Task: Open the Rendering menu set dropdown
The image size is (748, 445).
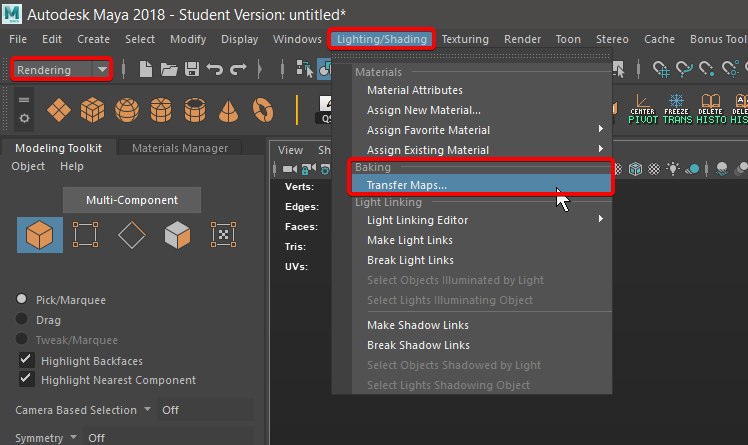Action: 62,70
